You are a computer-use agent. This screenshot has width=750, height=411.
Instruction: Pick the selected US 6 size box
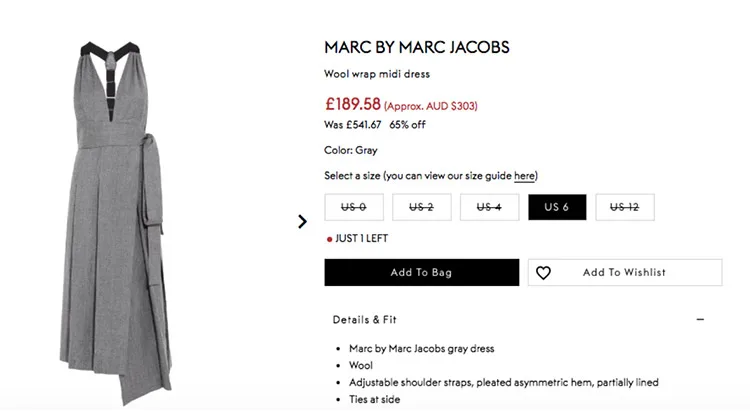tap(557, 207)
